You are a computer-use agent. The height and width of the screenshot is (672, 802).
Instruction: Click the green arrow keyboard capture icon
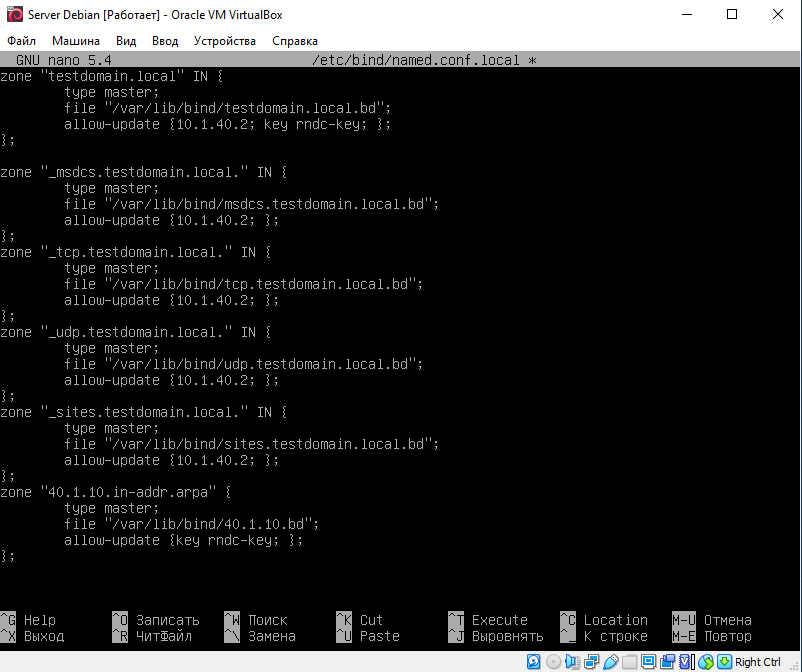coord(724,662)
